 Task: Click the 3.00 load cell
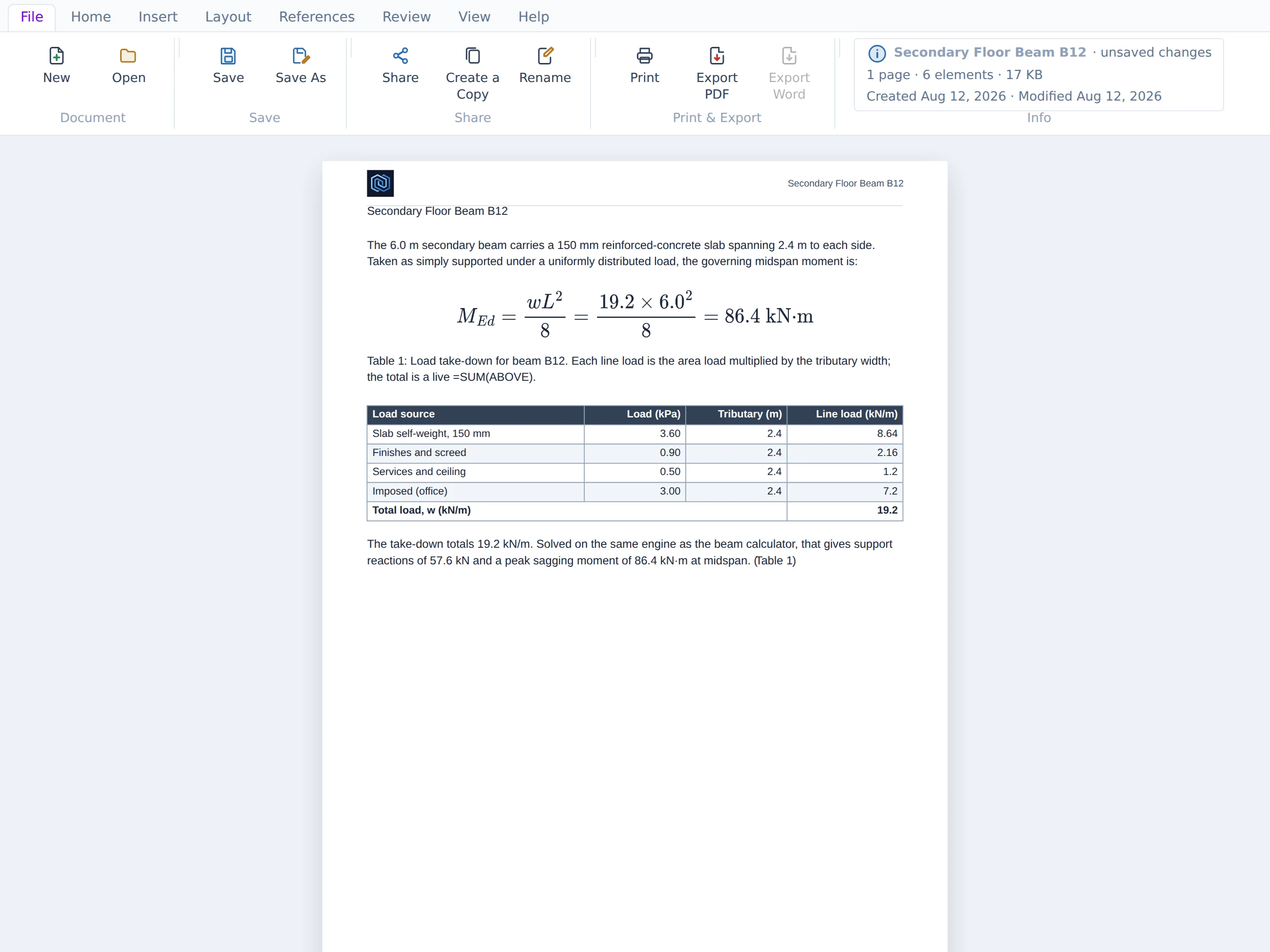tap(635, 491)
